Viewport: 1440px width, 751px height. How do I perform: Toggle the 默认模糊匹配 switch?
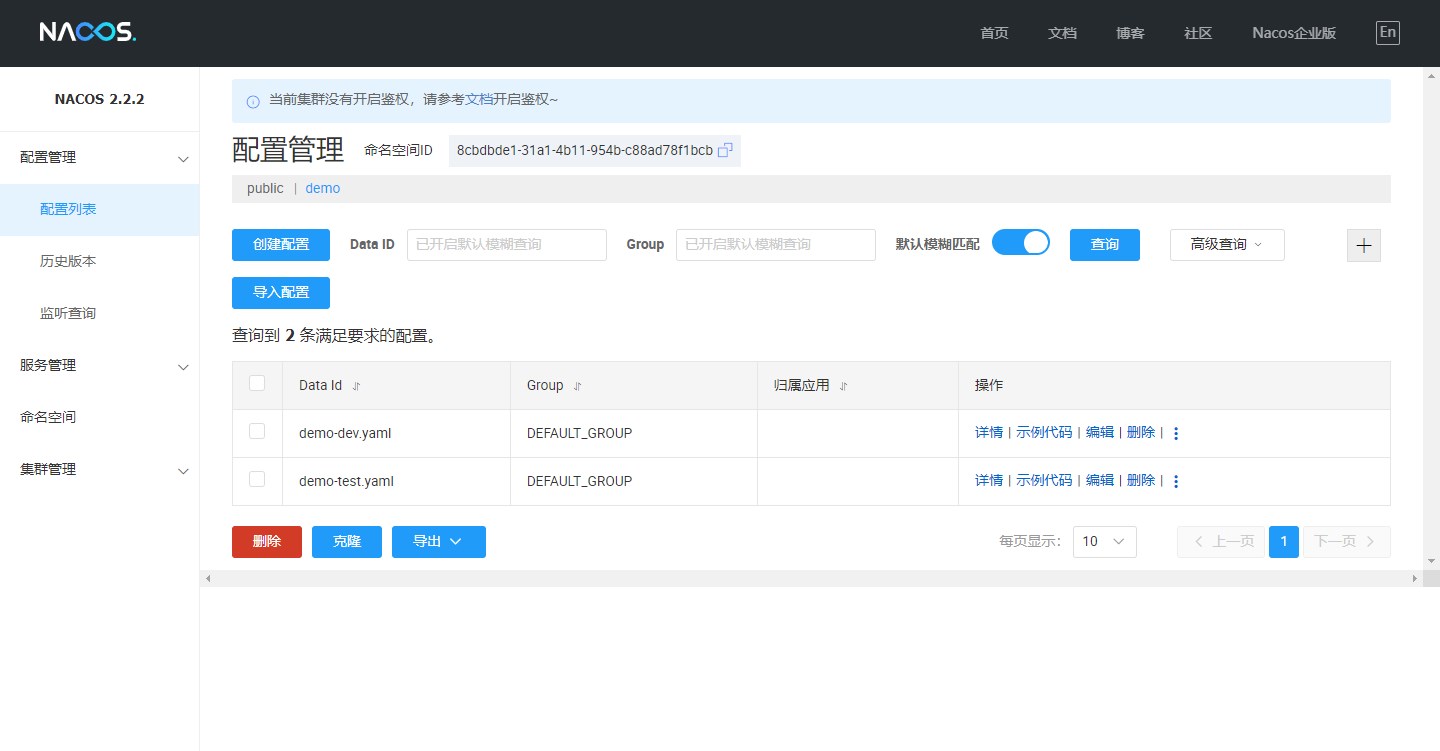pos(1021,242)
